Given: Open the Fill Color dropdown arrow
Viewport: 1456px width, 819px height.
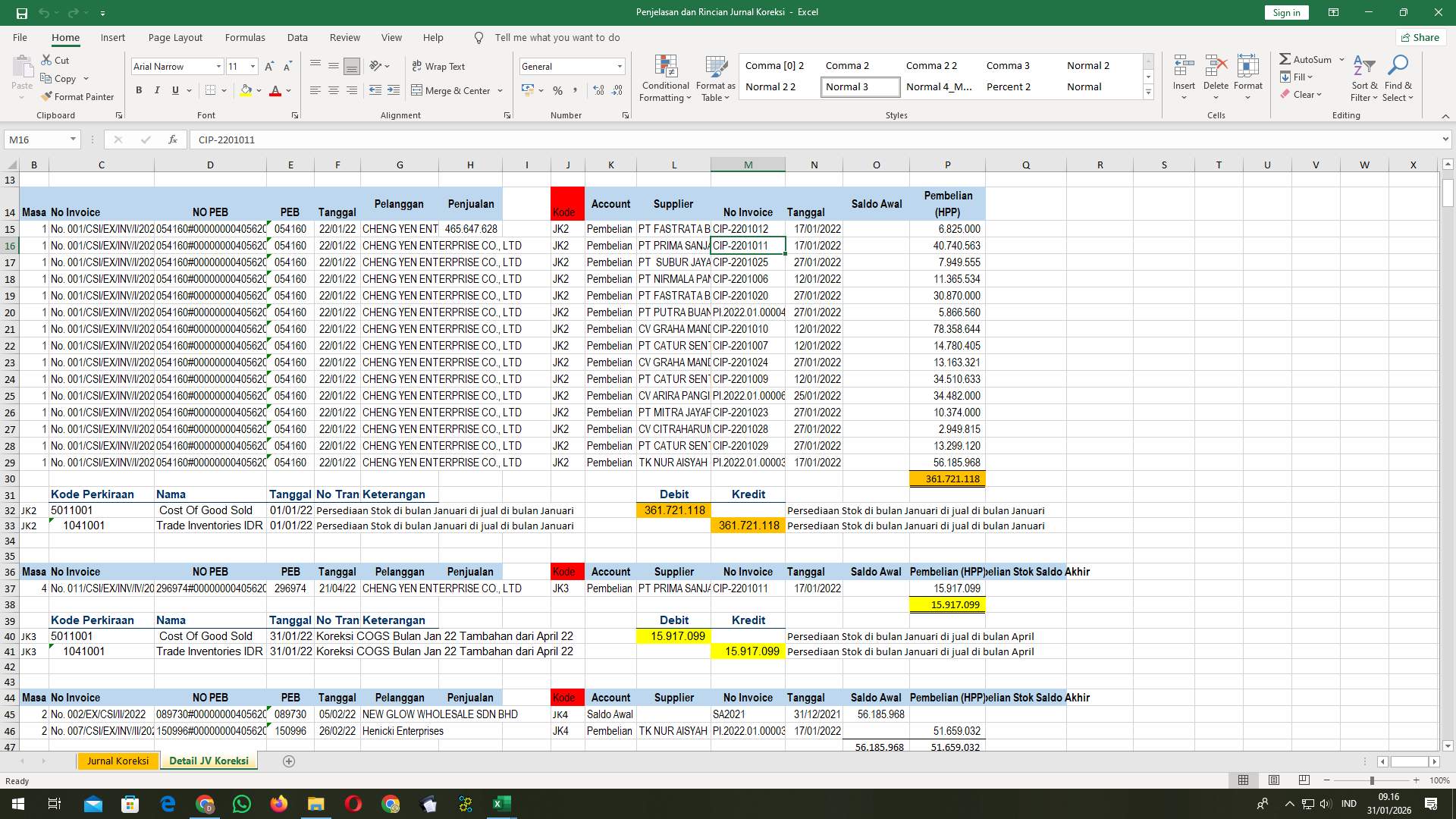Looking at the screenshot, I should coord(258,90).
